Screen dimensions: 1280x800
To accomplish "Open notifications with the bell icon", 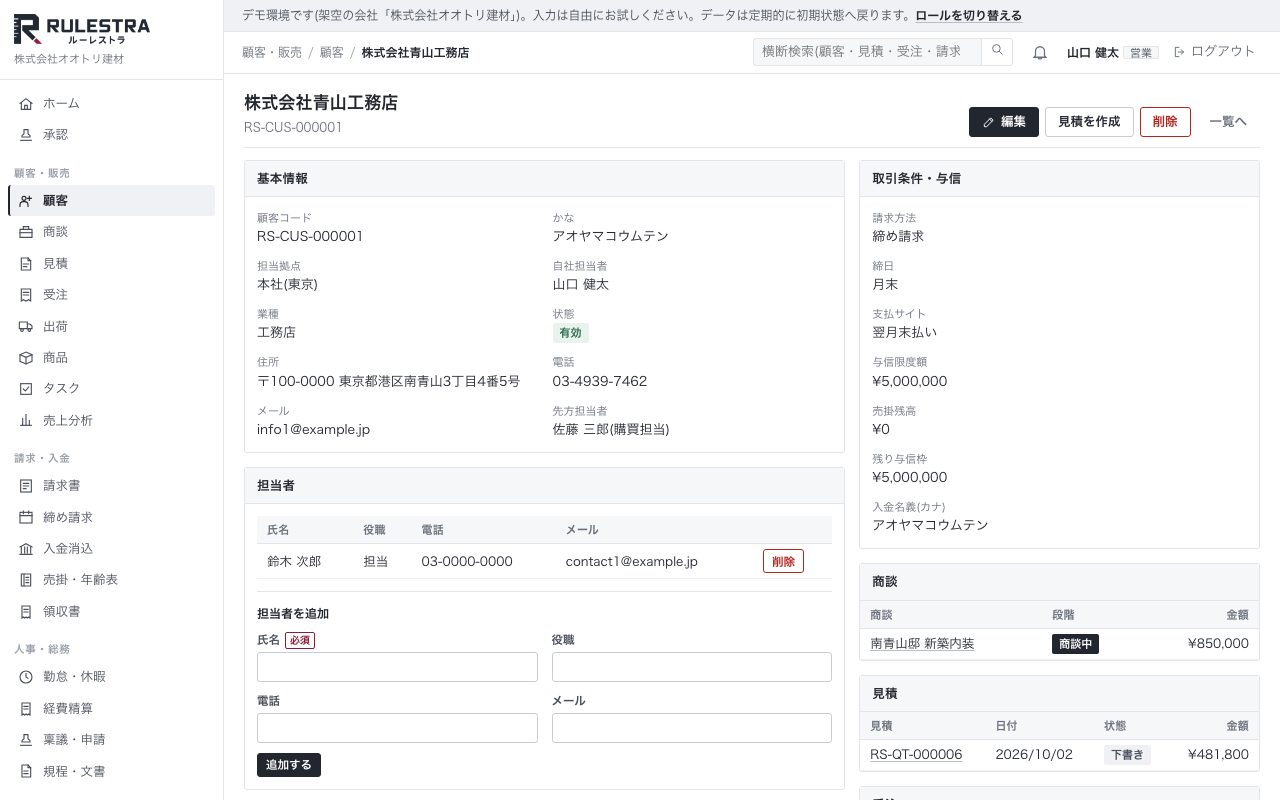I will [x=1040, y=52].
